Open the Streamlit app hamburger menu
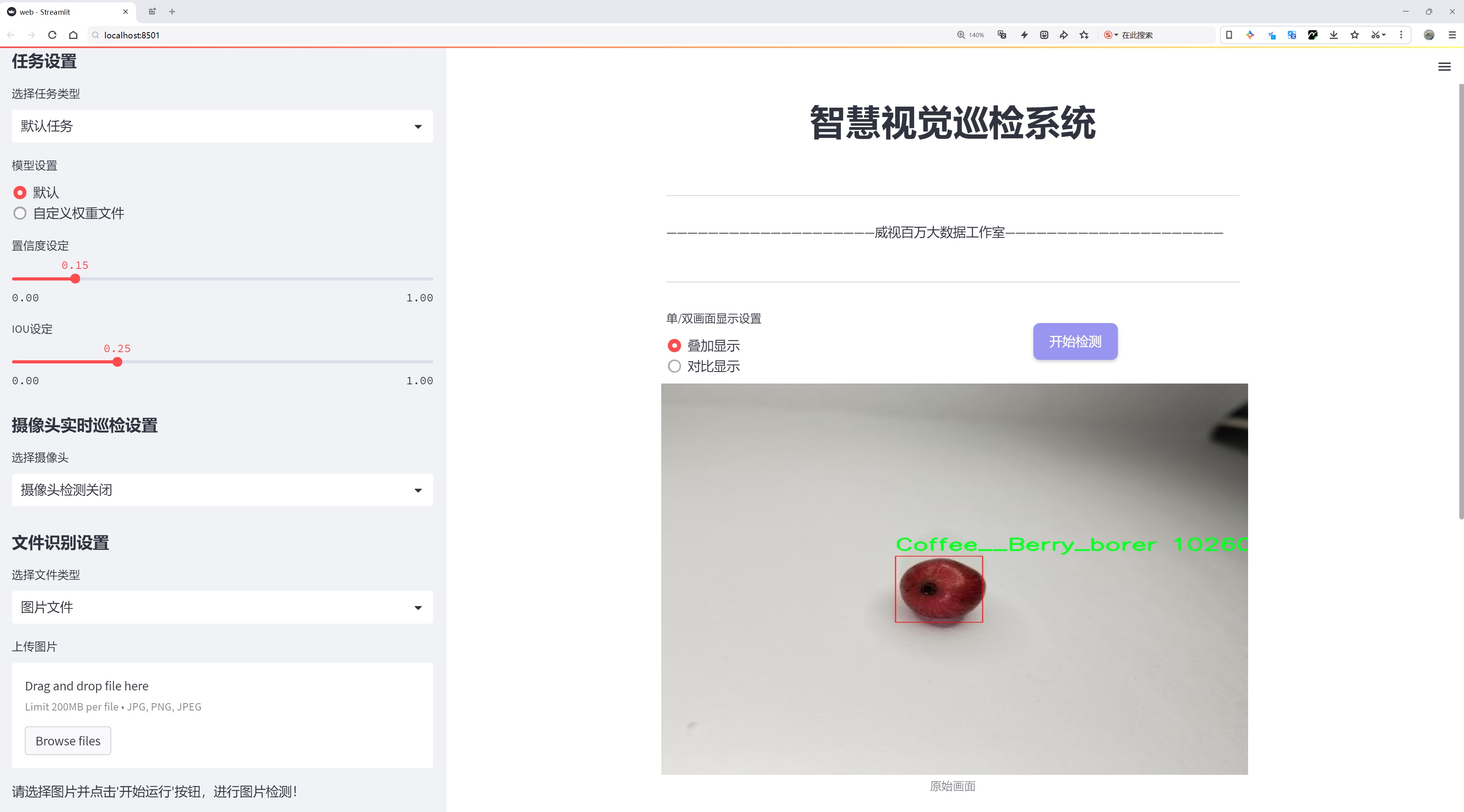This screenshot has width=1464, height=812. pyautogui.click(x=1444, y=67)
